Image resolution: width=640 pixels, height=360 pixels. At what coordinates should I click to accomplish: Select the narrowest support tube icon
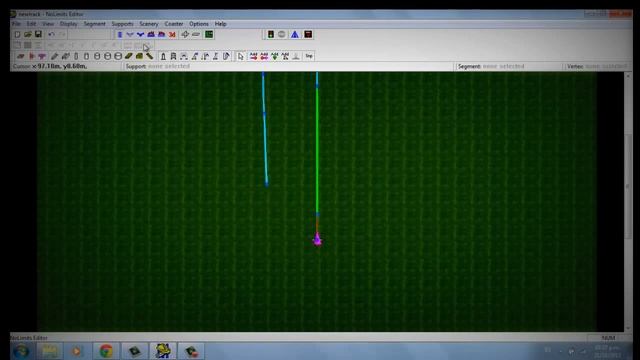(x=76, y=56)
